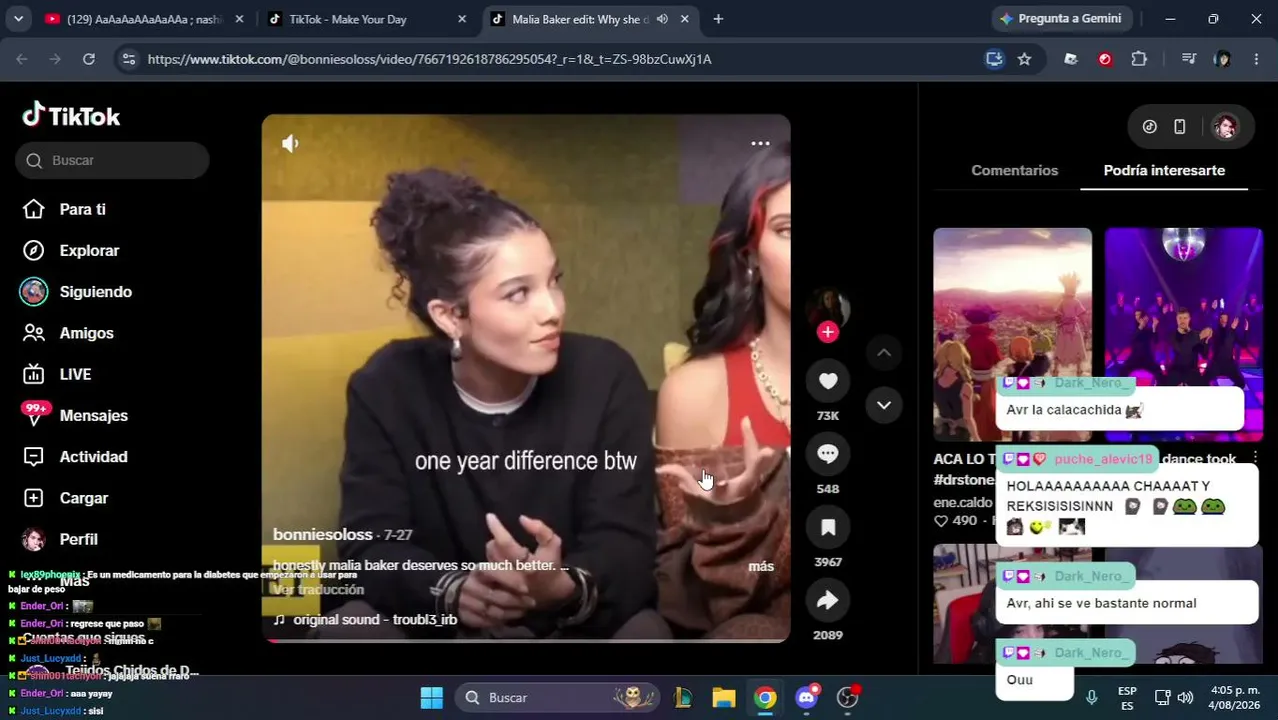Go to the previous video with up chevron
The height and width of the screenshot is (720, 1278).
click(884, 352)
